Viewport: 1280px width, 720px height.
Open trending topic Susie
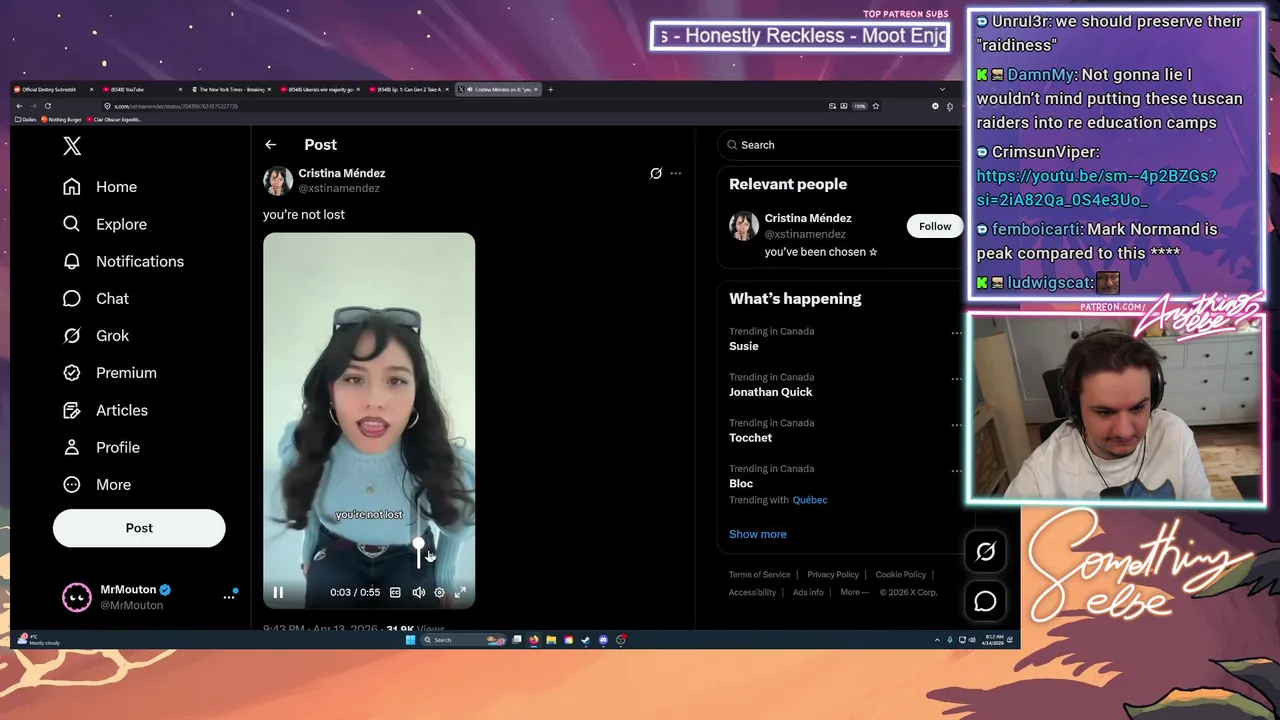pyautogui.click(x=744, y=346)
